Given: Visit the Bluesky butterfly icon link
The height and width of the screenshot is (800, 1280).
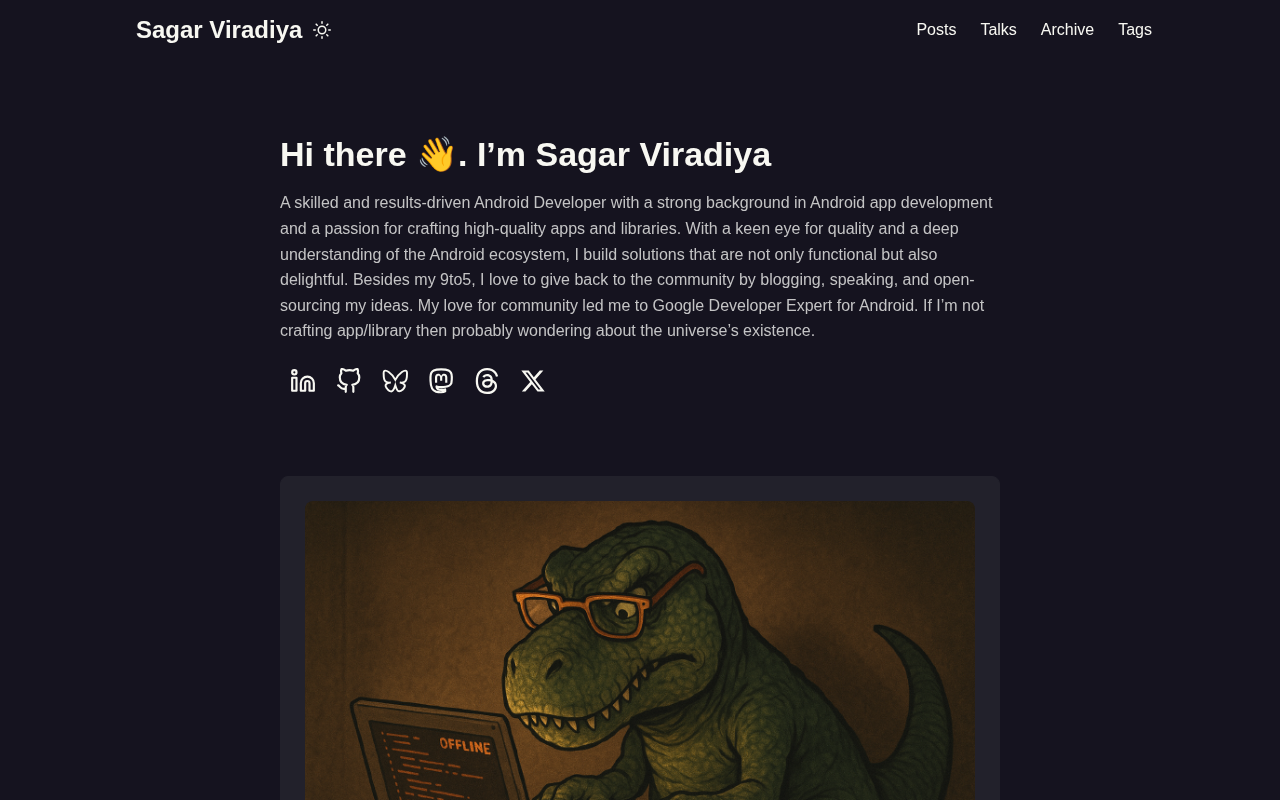Looking at the screenshot, I should click(x=395, y=381).
